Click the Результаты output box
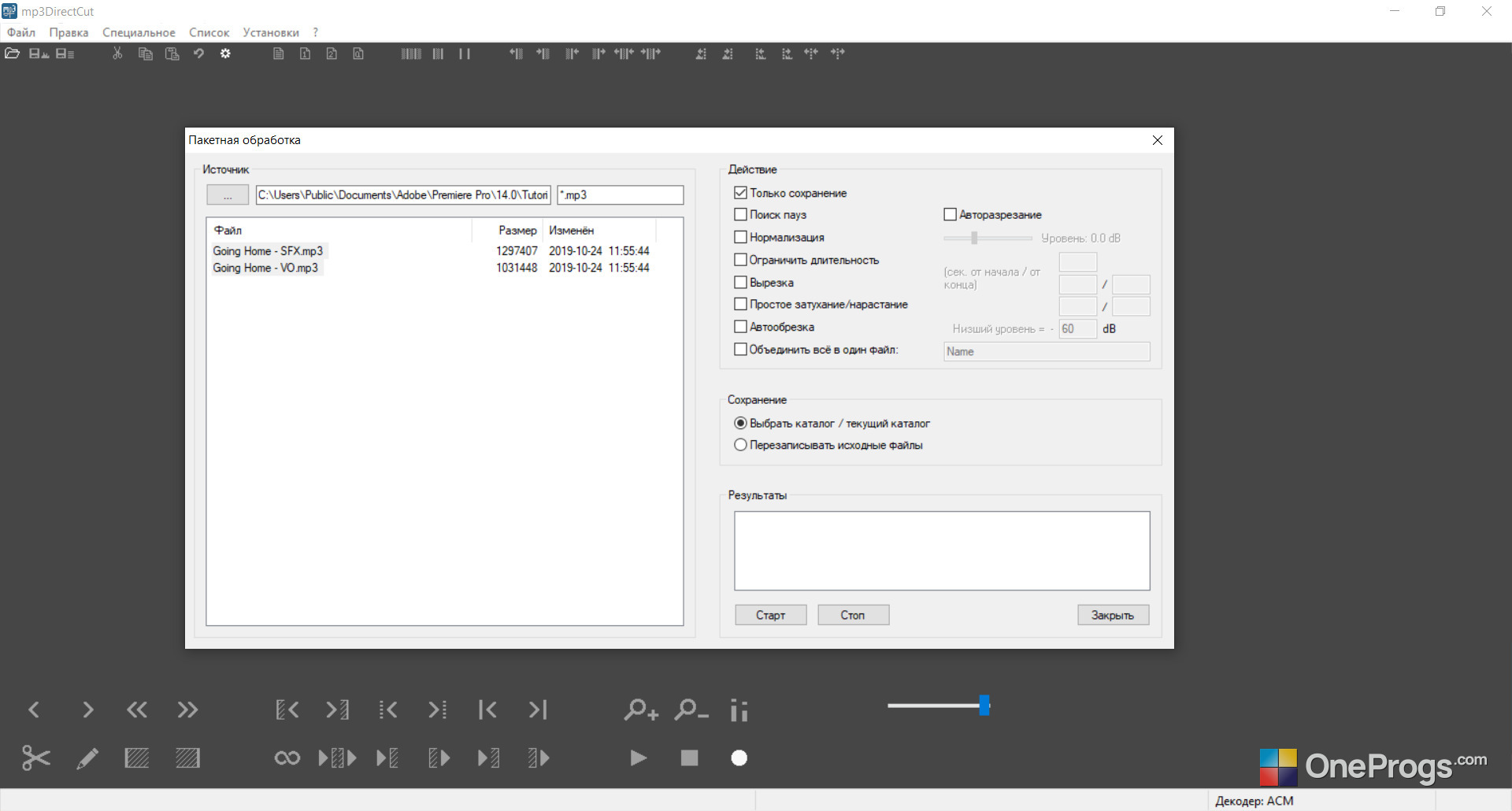Image resolution: width=1512 pixels, height=811 pixels. point(942,550)
